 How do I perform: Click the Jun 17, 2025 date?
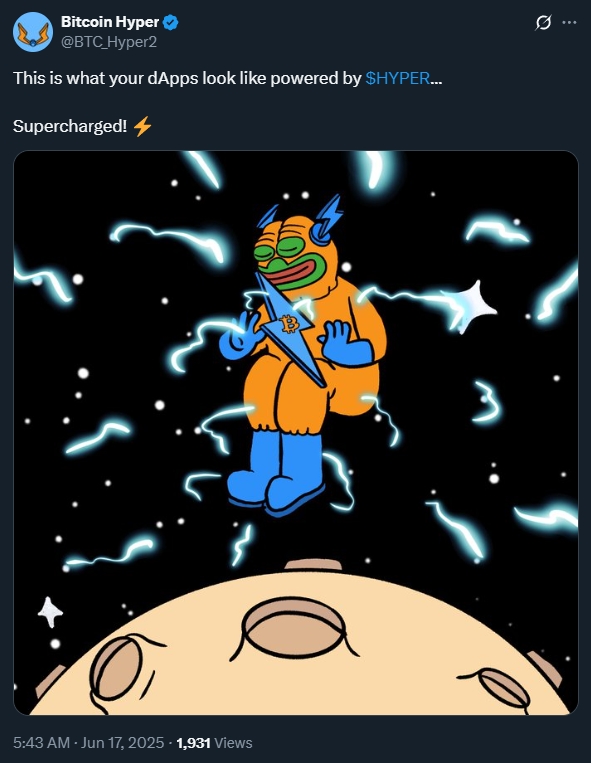122,743
